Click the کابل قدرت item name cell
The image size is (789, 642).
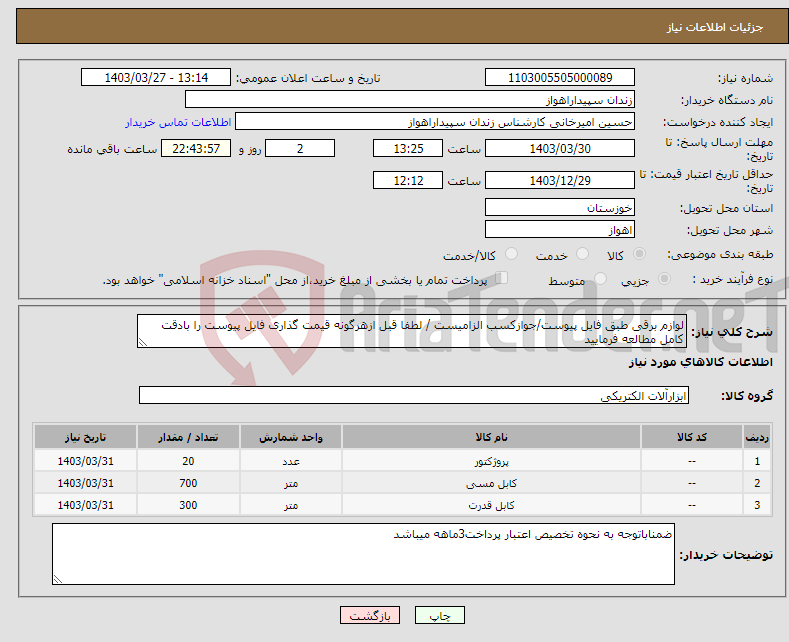[491, 505]
